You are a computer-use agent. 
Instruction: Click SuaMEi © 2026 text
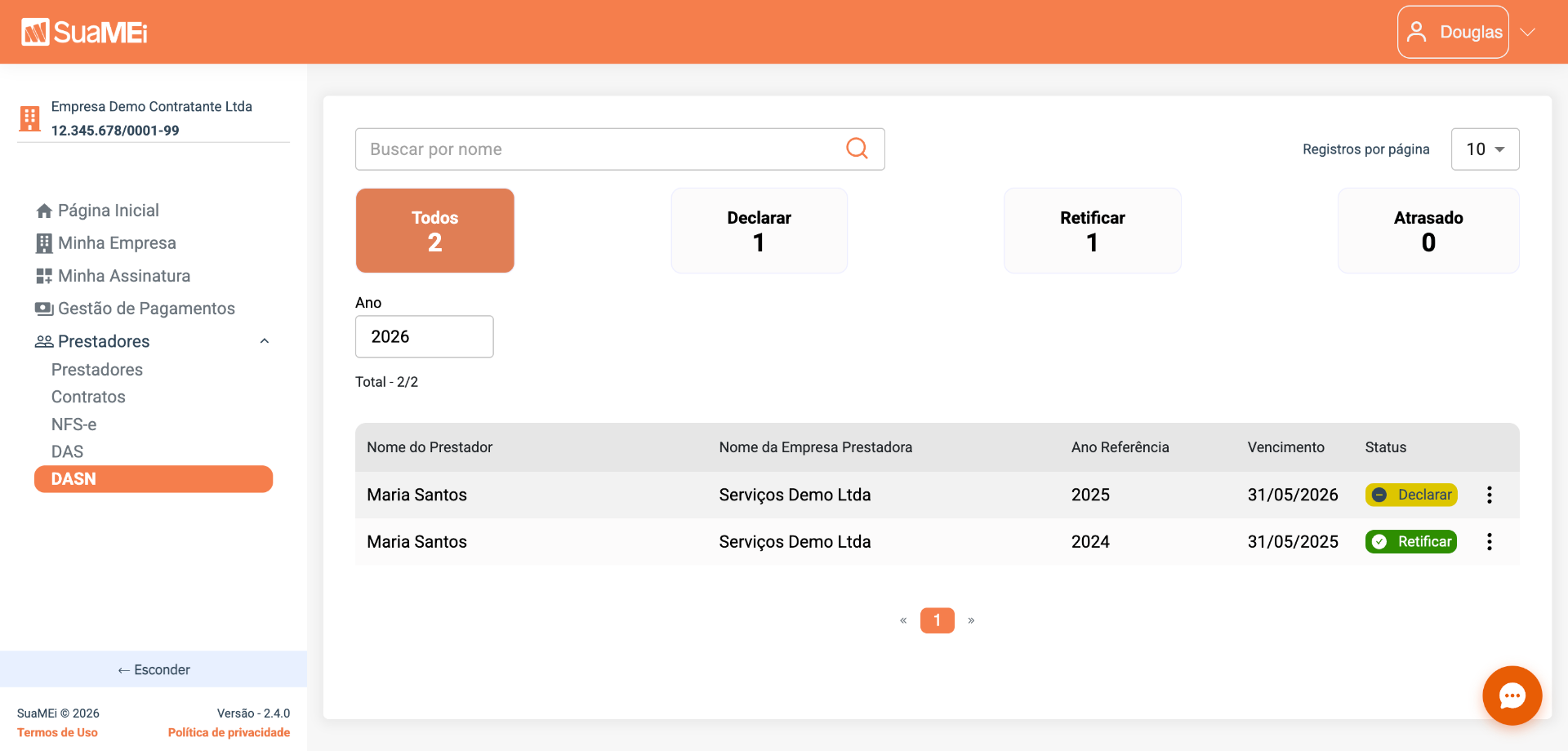point(58,713)
